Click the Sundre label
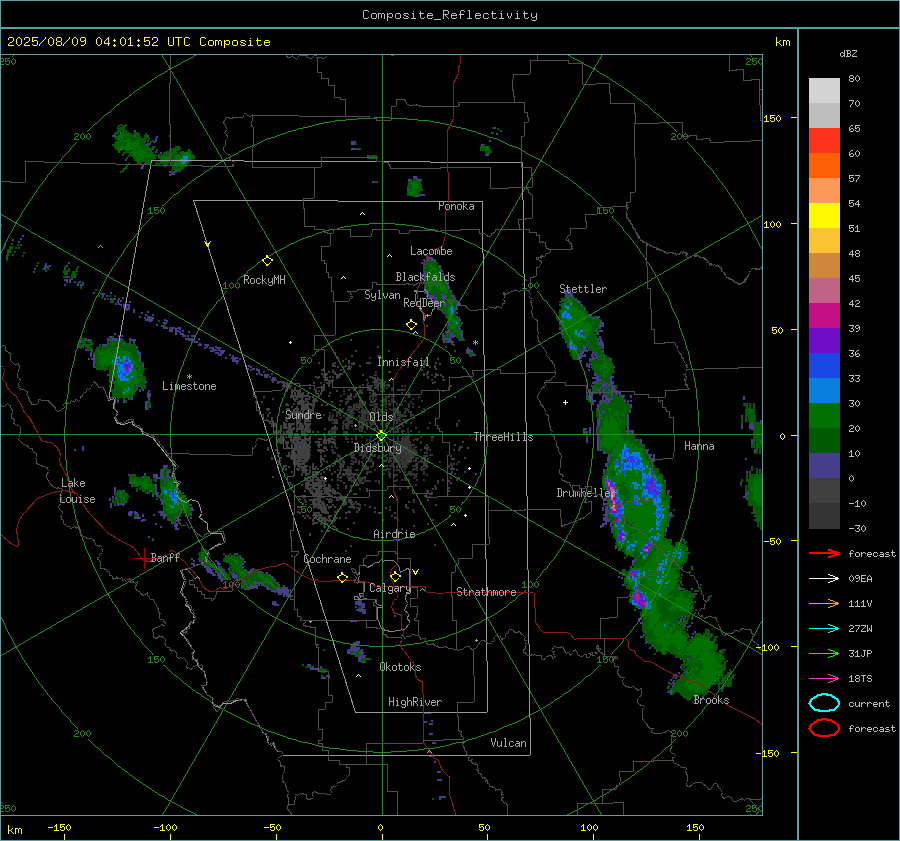Image resolution: width=900 pixels, height=841 pixels. pyautogui.click(x=303, y=414)
